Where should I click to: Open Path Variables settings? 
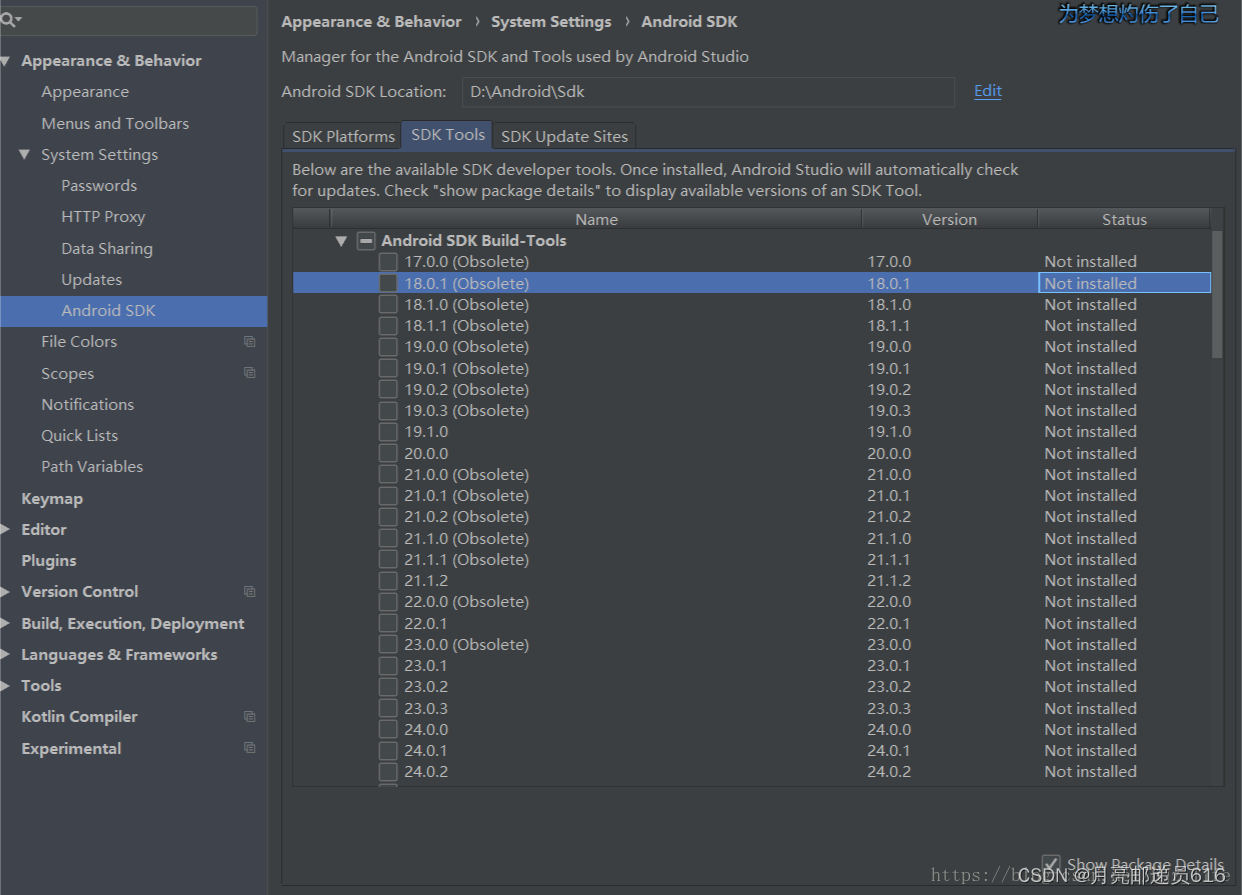pos(92,467)
